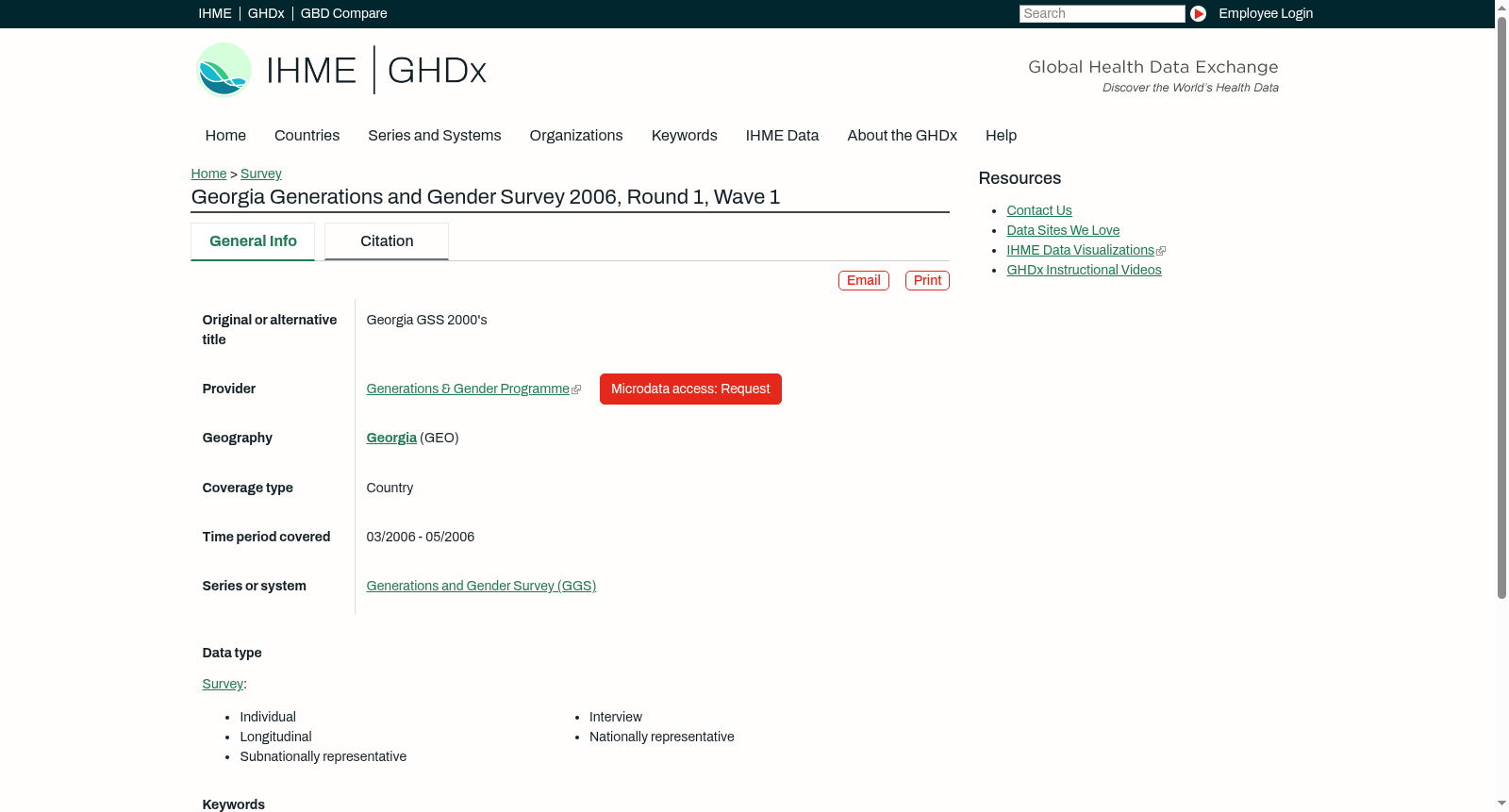The height and width of the screenshot is (812, 1509).
Task: Open the Organizations menu item
Action: pos(576,136)
